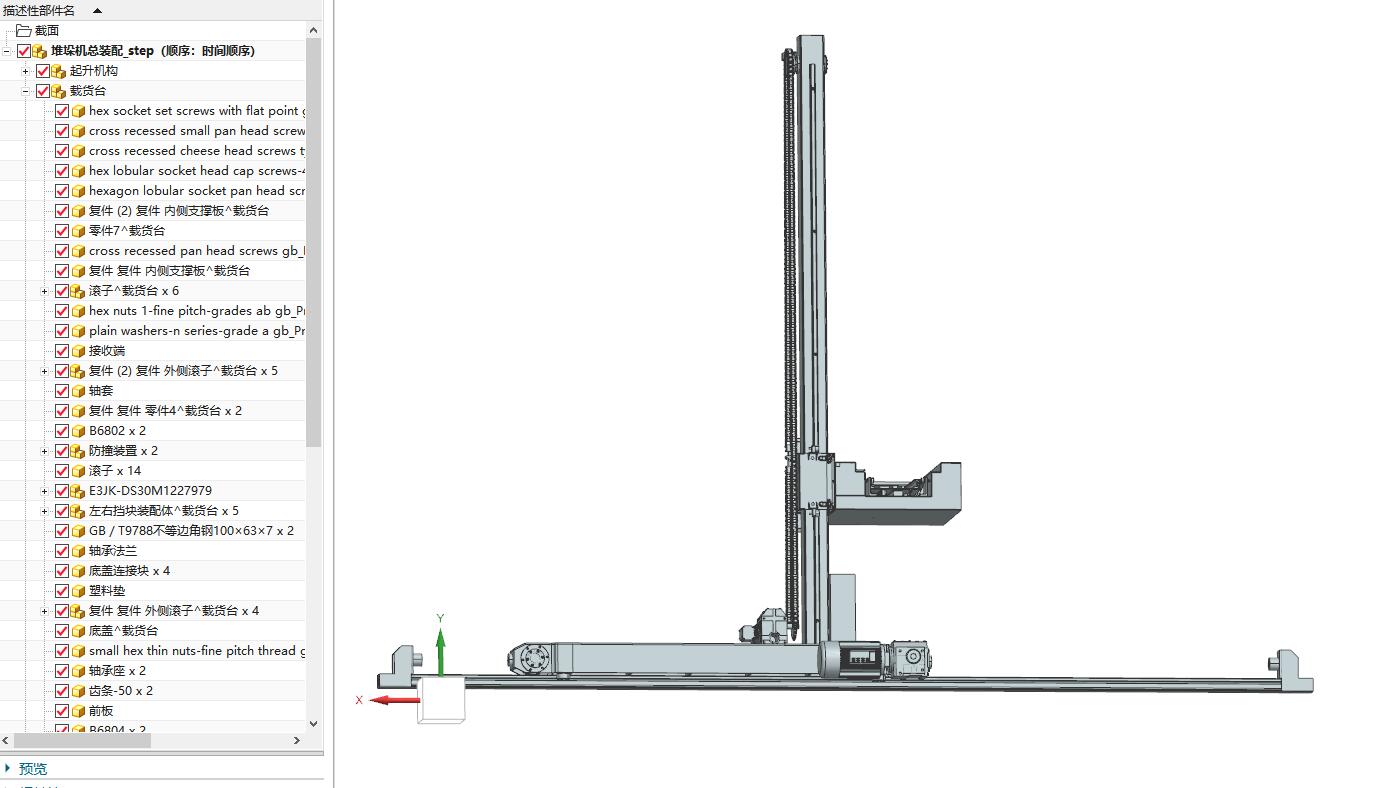Click the part icon of 轴套
Screen dimensions: 1374x788
[x=78, y=390]
